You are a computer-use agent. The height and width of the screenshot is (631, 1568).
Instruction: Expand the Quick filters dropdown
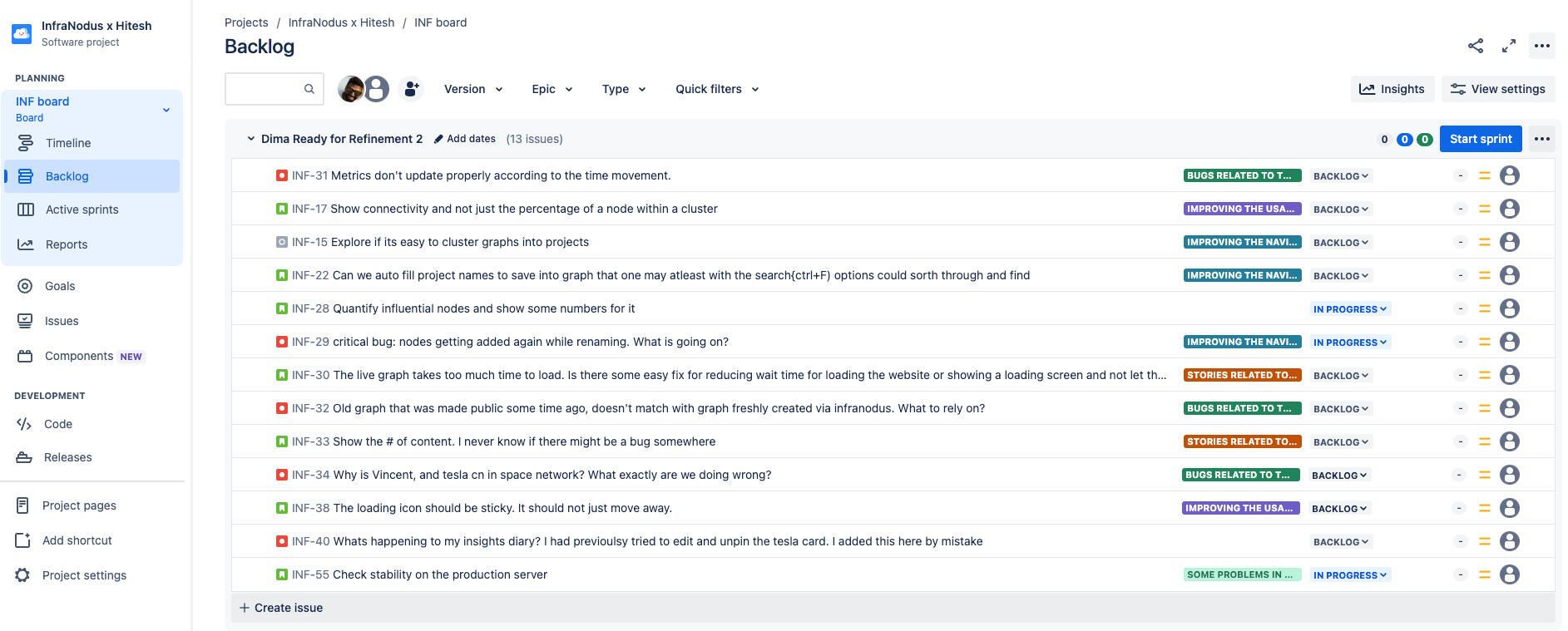coord(716,89)
